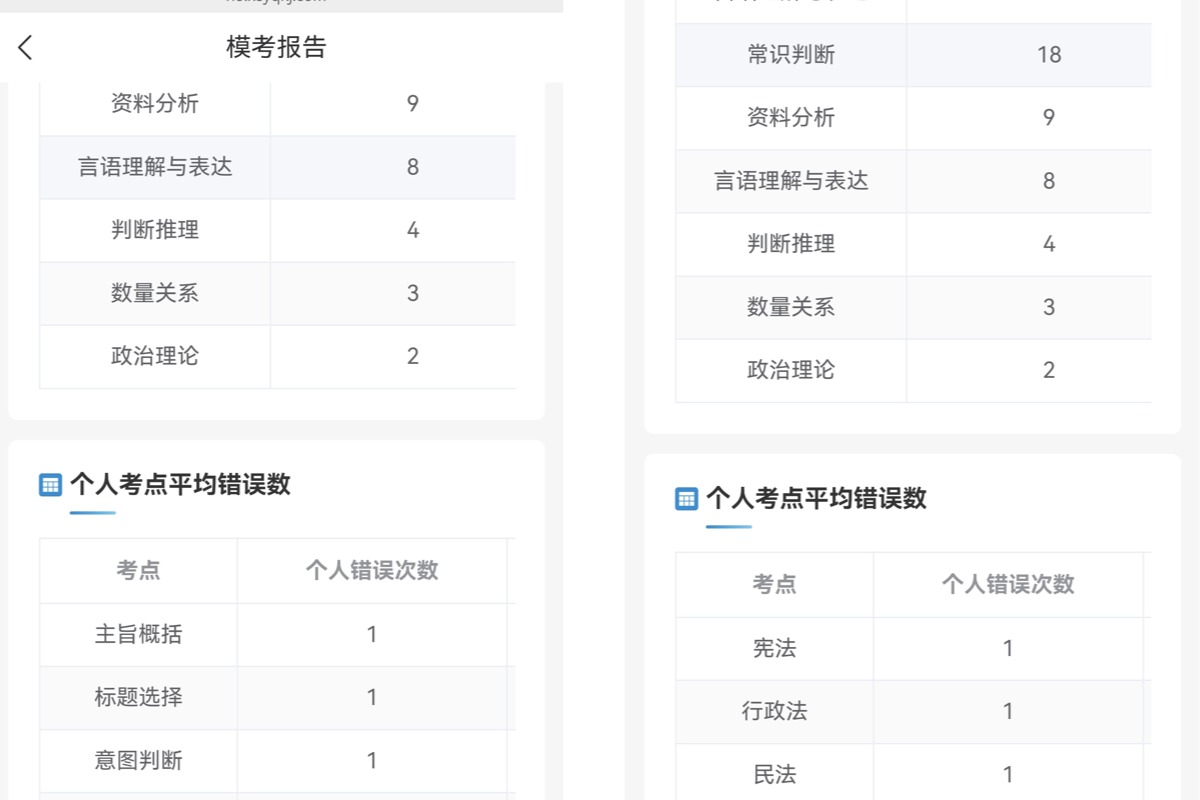
Task: Click the error count 2 beside 政治理论
Action: click(x=411, y=356)
